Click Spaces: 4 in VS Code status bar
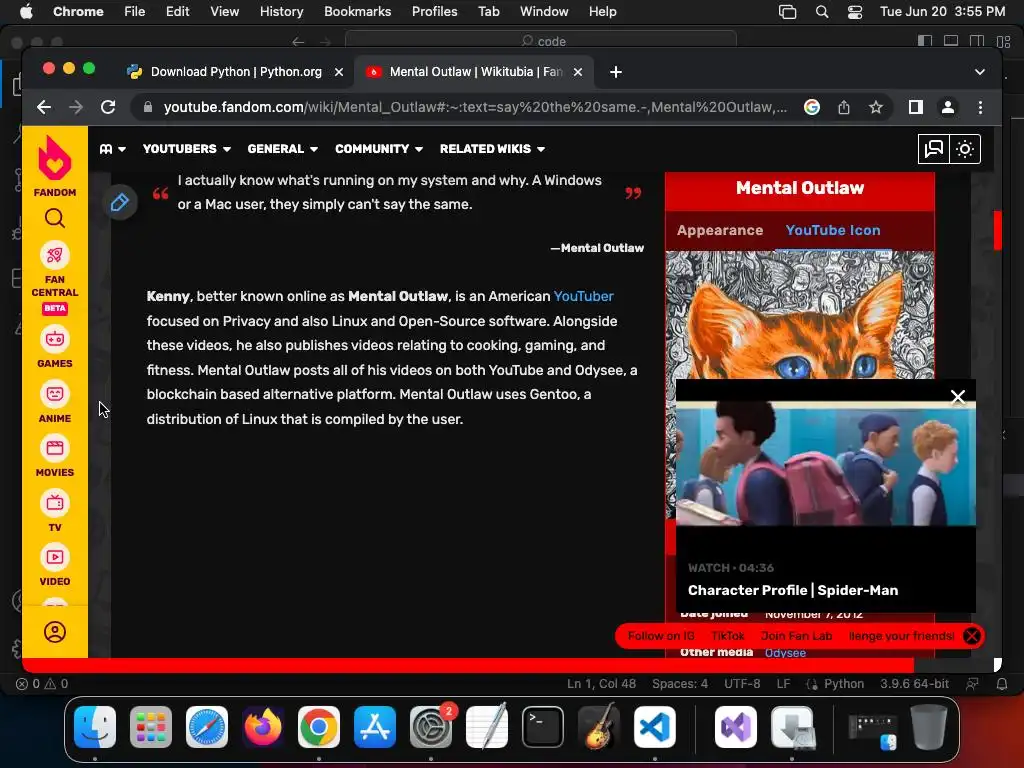The width and height of the screenshot is (1024, 768). click(679, 684)
